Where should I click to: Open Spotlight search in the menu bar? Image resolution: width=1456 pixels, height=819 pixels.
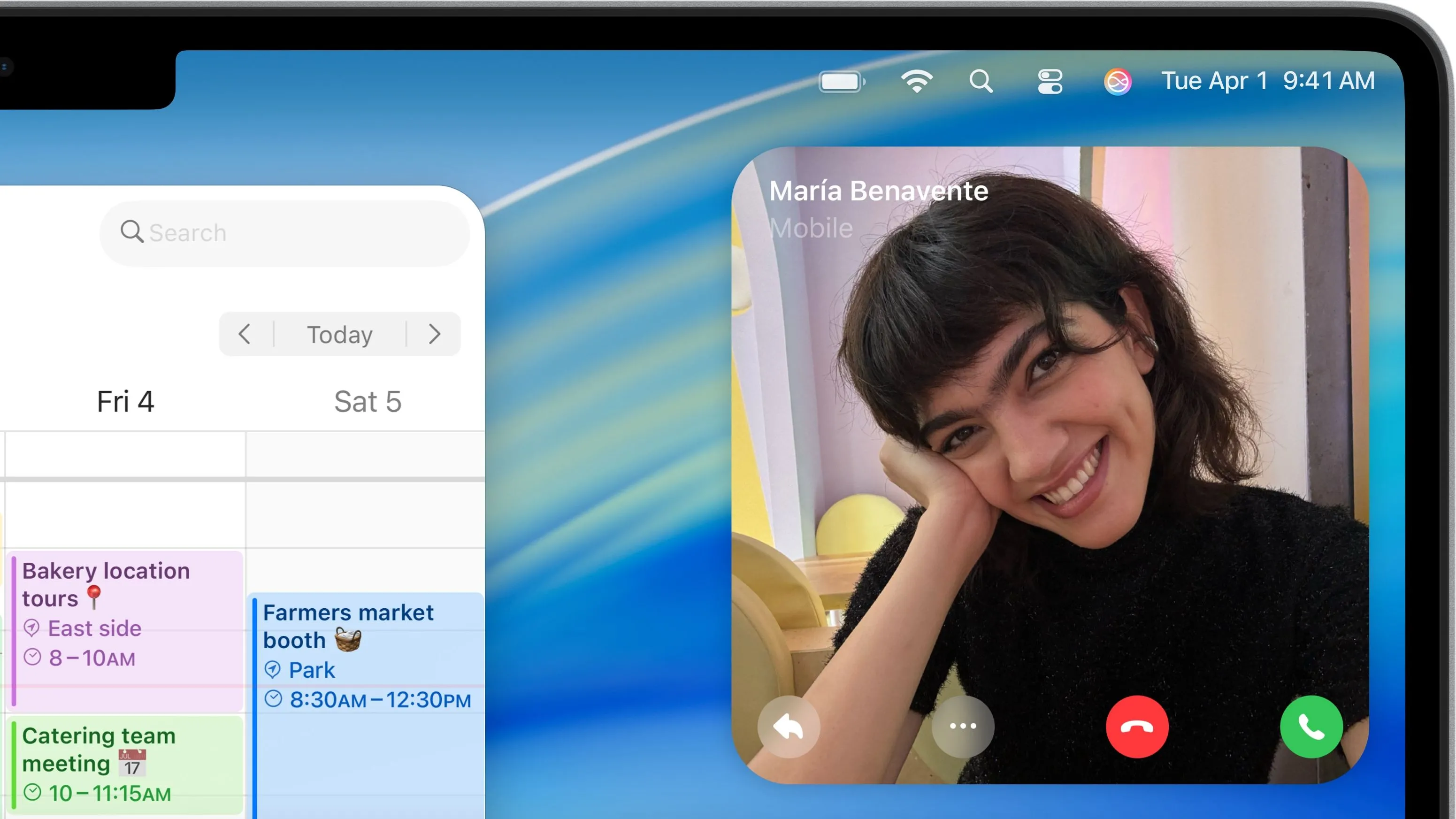click(981, 81)
